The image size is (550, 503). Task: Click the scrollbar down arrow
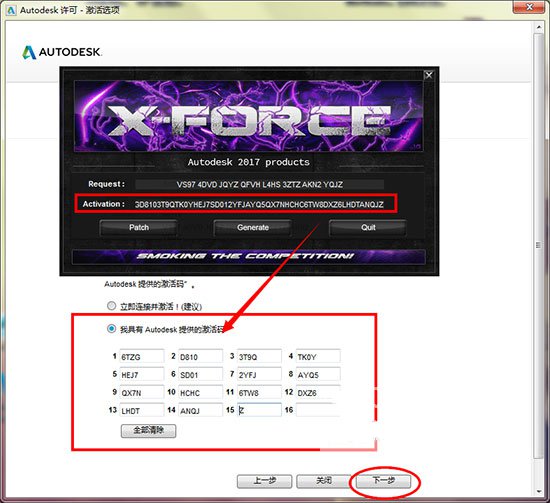[x=538, y=491]
